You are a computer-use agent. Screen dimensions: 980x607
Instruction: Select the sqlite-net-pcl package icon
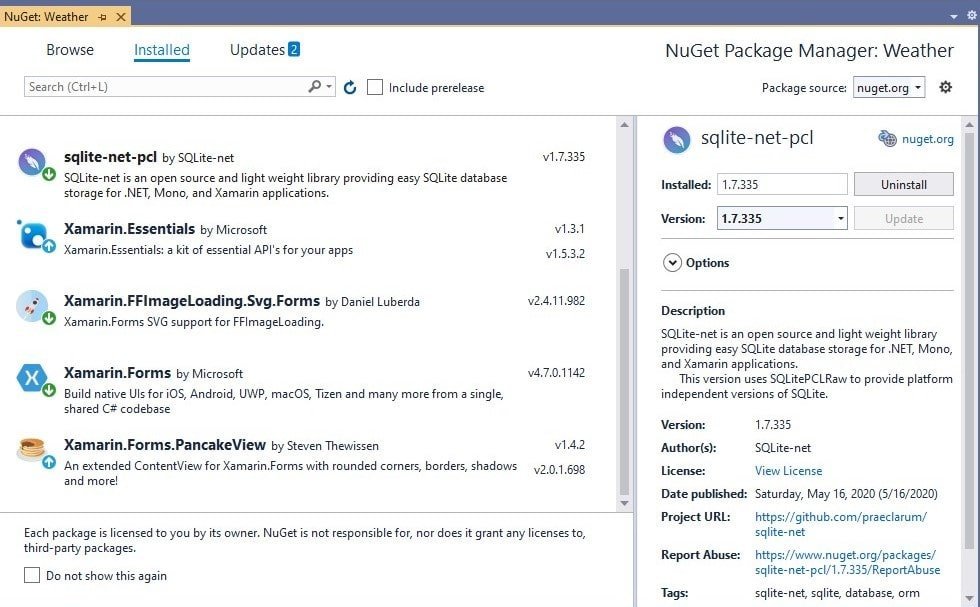32,161
